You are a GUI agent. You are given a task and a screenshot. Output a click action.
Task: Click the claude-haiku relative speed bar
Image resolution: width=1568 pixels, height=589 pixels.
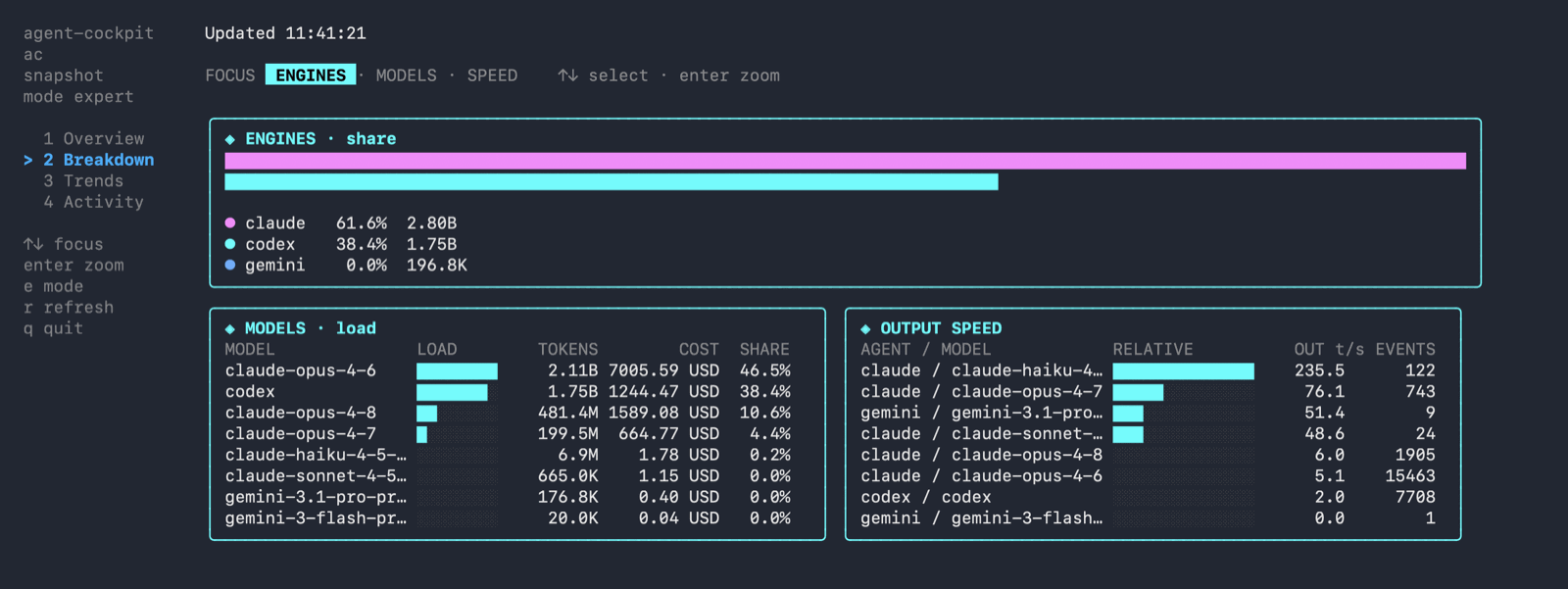pyautogui.click(x=1184, y=371)
